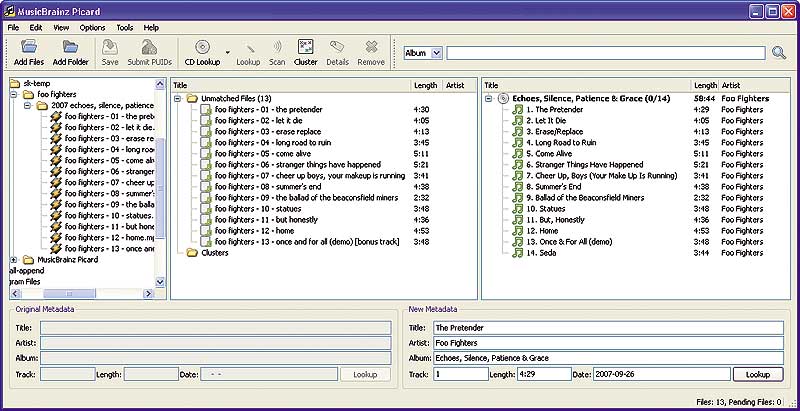Click the Add Files toolbar icon
The height and width of the screenshot is (411, 800).
pos(29,47)
